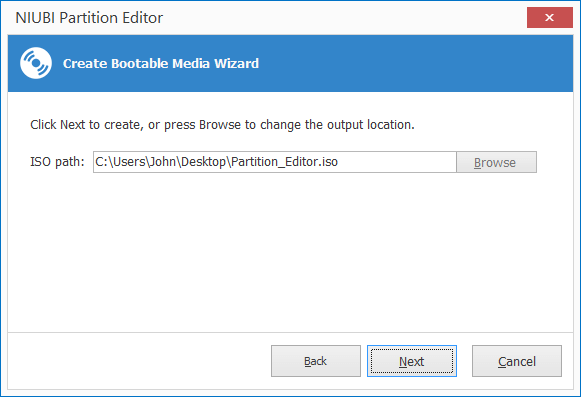Close the NIUBI Partition Editor dialog
The width and height of the screenshot is (581, 397).
coord(550,17)
